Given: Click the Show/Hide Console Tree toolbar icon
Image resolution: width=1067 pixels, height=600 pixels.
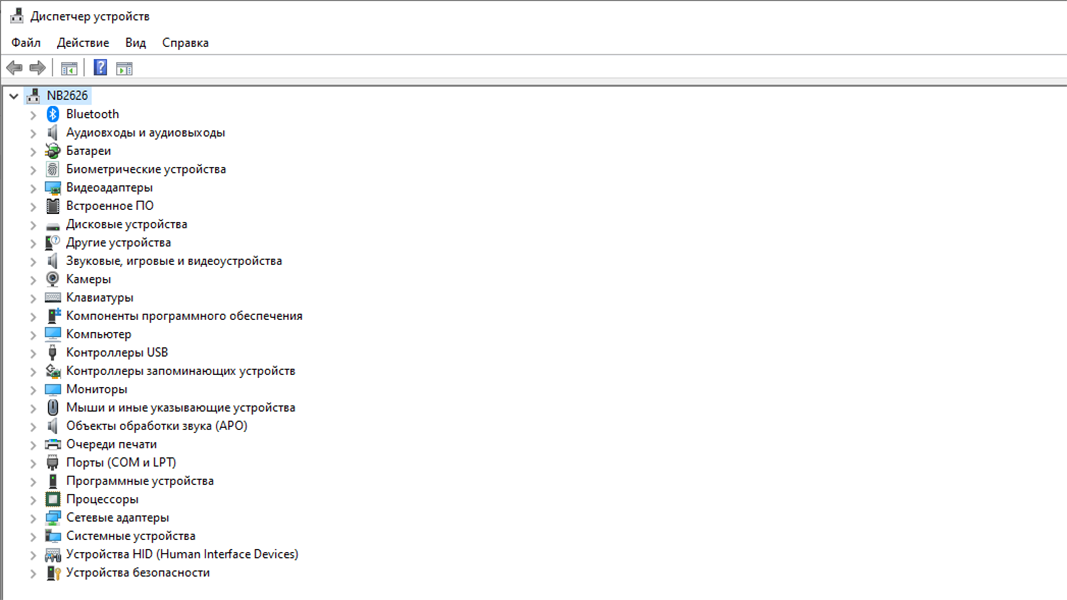Looking at the screenshot, I should click(x=69, y=68).
